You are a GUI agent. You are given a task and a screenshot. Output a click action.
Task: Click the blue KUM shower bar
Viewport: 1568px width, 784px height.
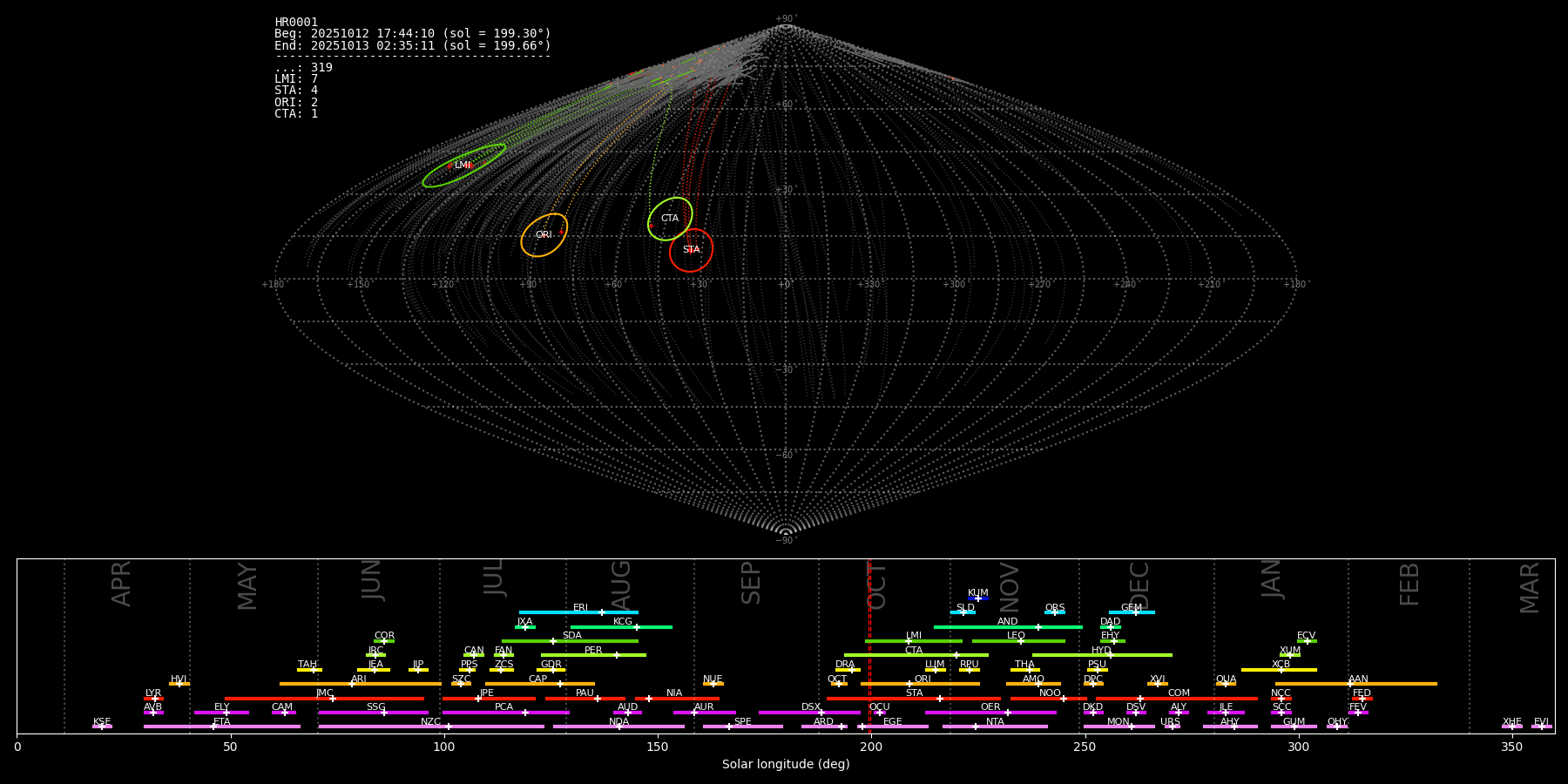click(x=978, y=598)
